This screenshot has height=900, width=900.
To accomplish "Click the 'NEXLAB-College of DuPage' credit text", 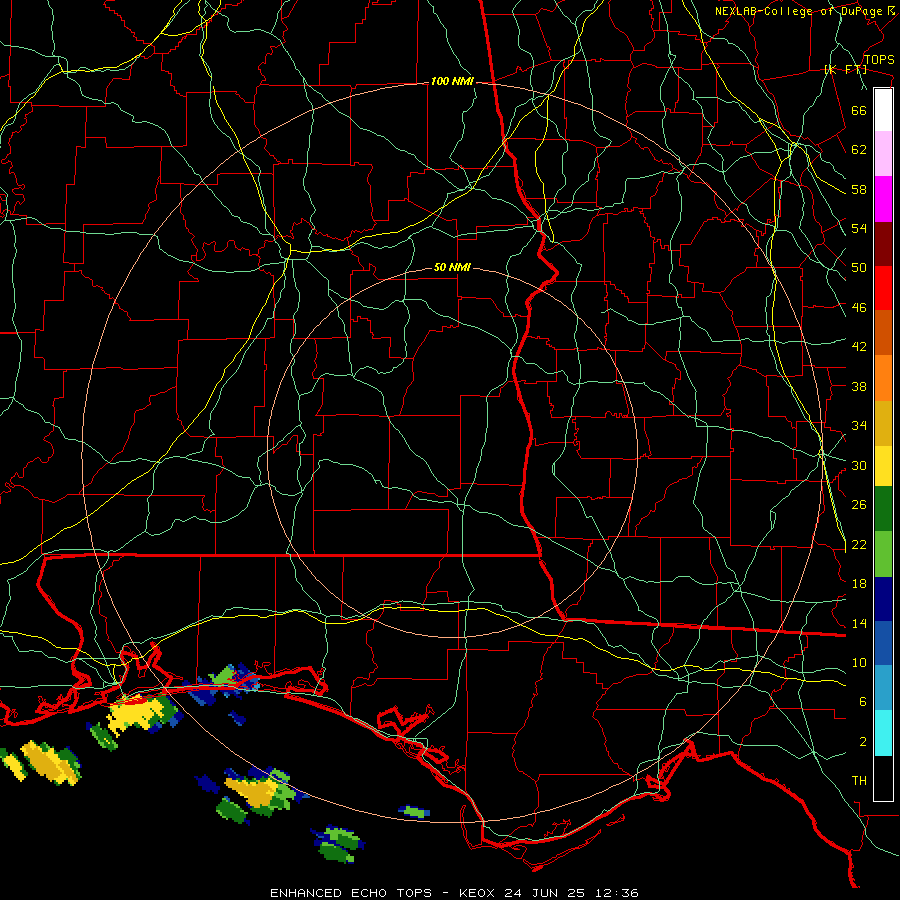I will (x=798, y=11).
